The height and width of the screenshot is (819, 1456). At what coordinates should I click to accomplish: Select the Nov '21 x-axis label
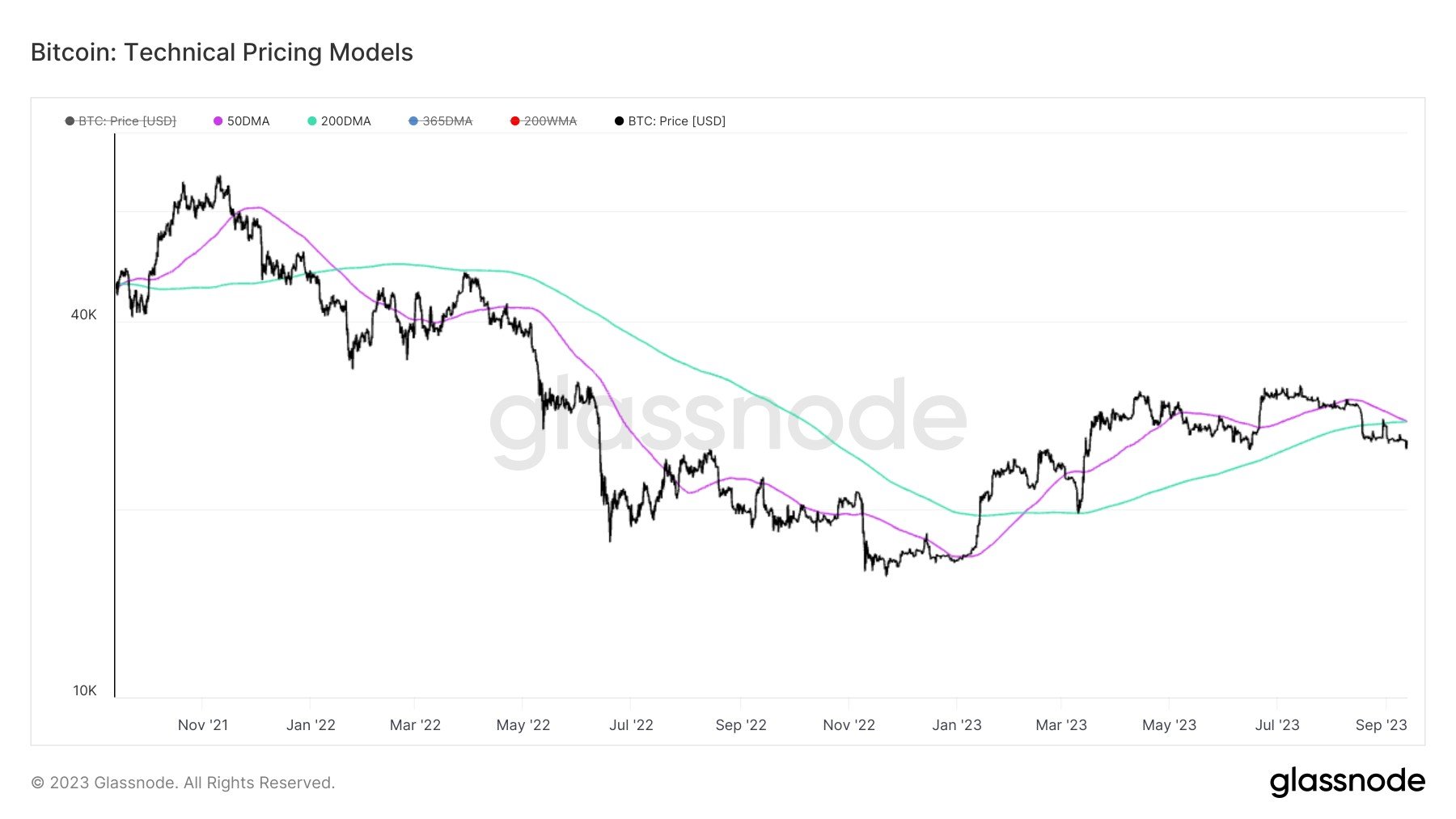pyautogui.click(x=203, y=725)
